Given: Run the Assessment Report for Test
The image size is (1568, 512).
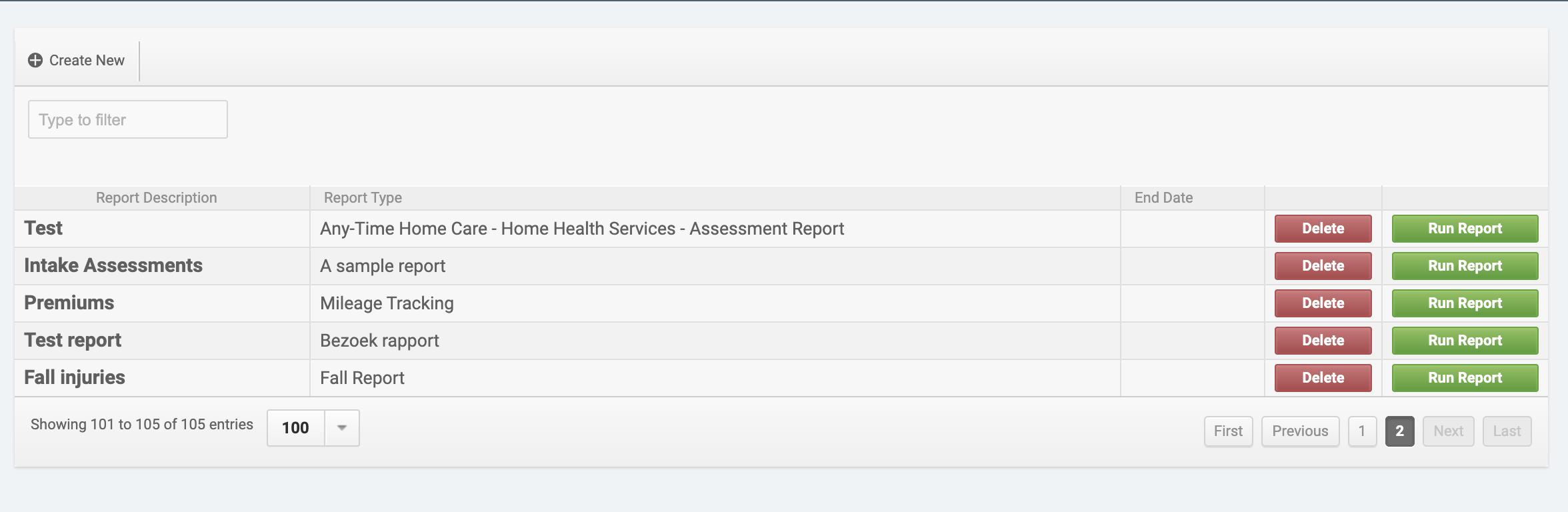Looking at the screenshot, I should tap(1465, 229).
